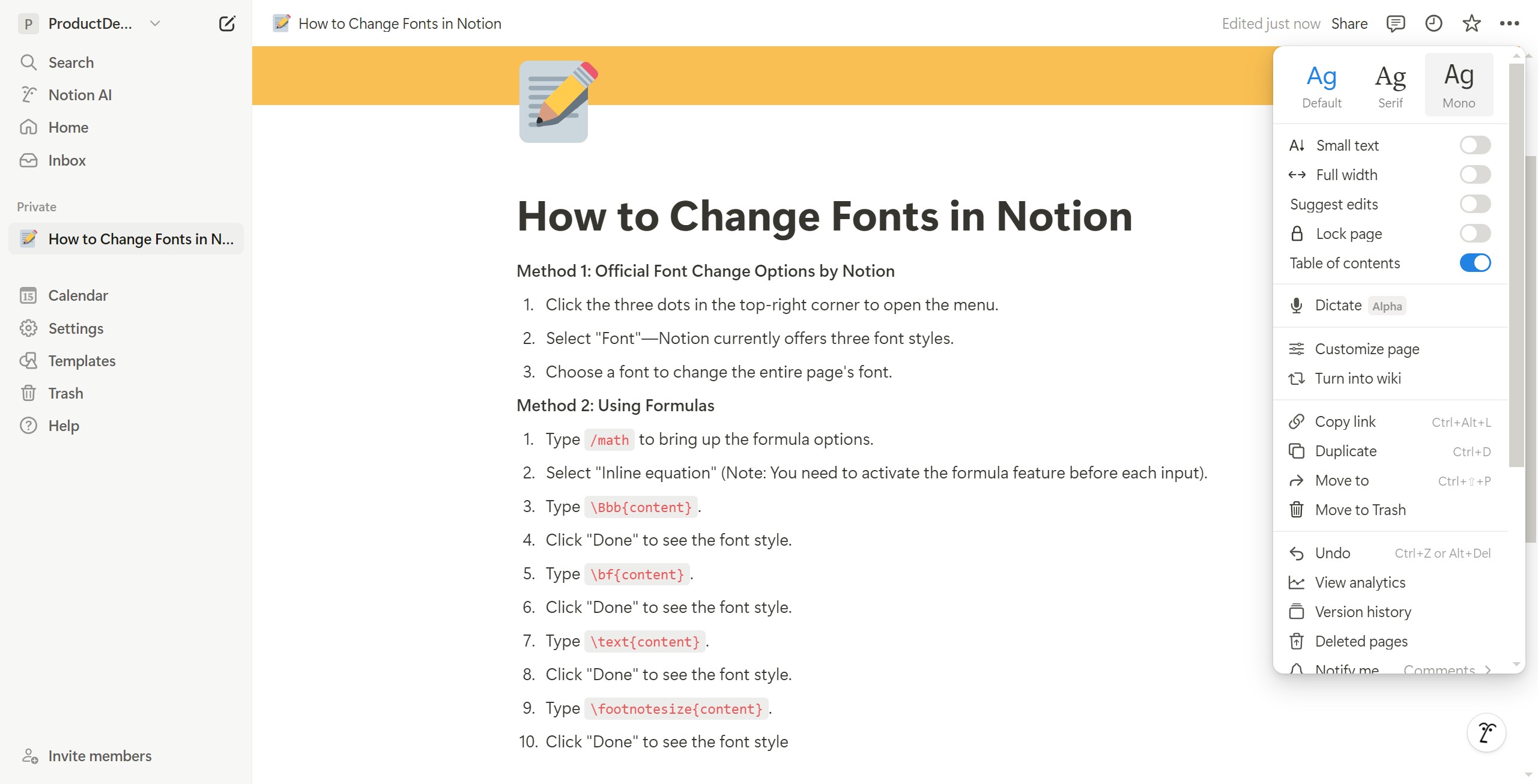Open the Inbox
Viewport: 1538px width, 784px height.
point(126,160)
